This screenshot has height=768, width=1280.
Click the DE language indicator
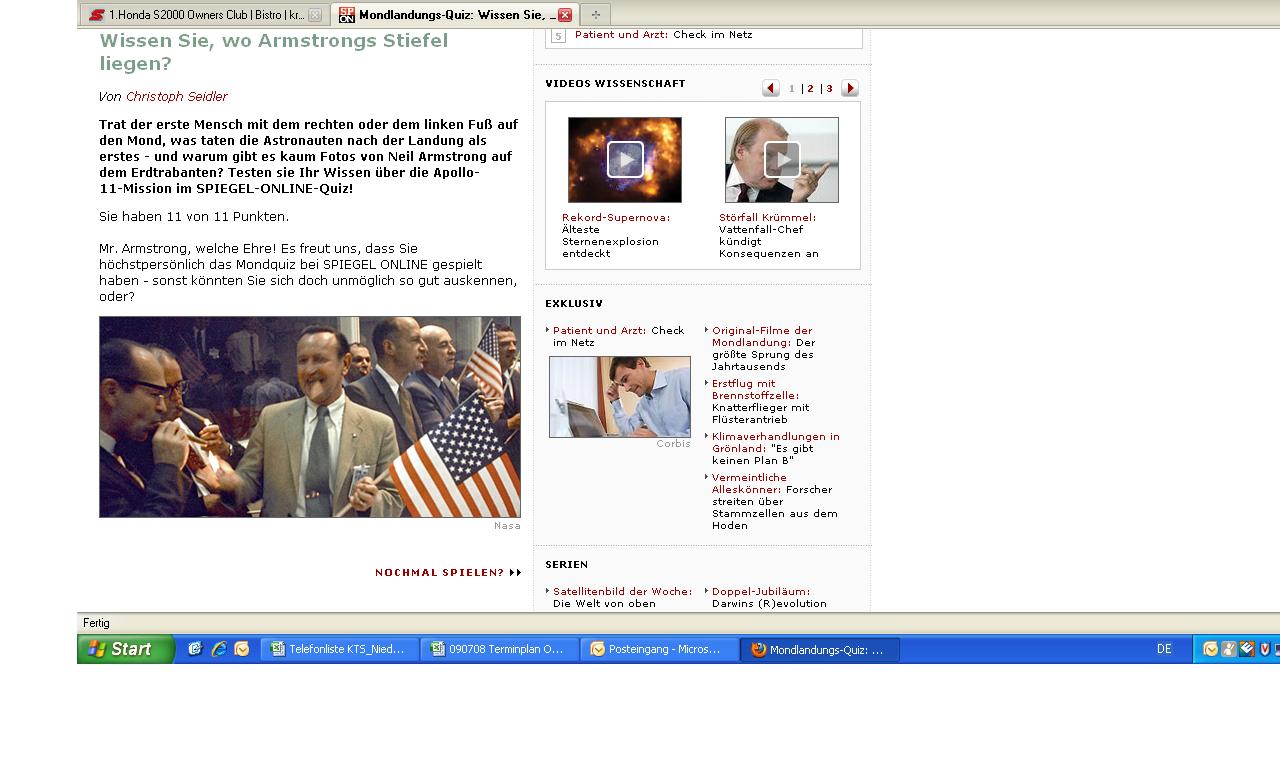point(1164,649)
